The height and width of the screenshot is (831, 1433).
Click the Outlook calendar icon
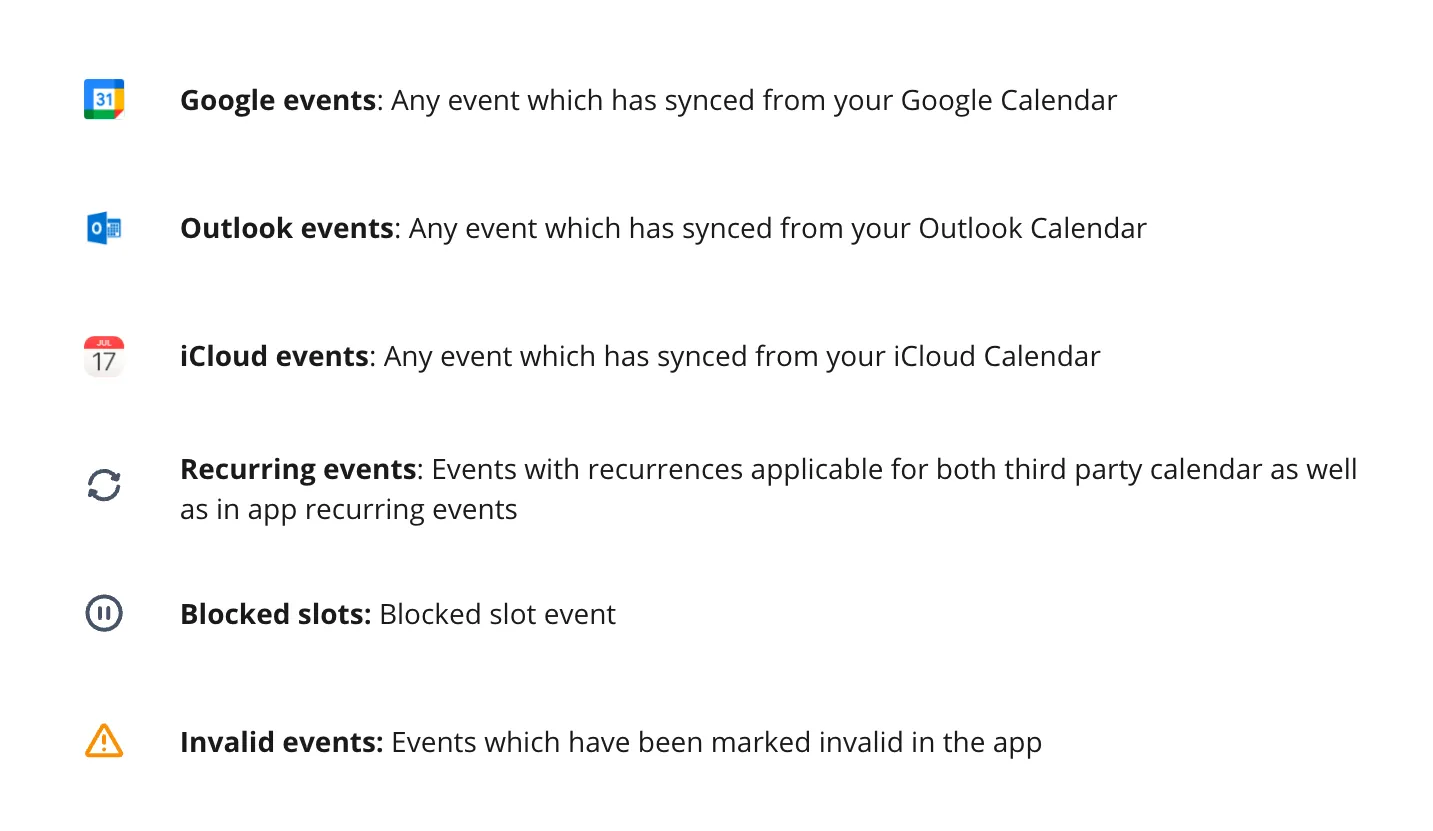(104, 228)
